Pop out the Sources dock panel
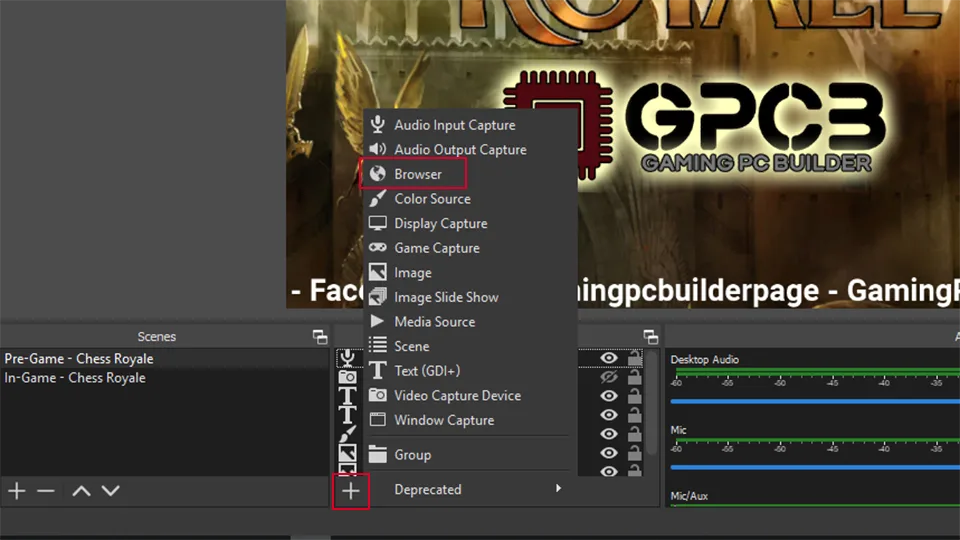The image size is (960, 540). (651, 336)
